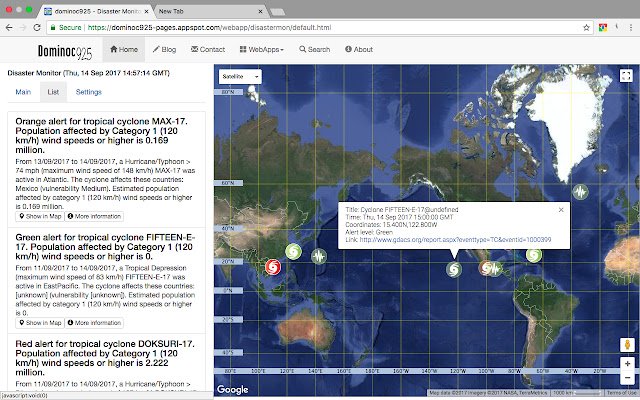Click the green cyclone marker near Taiwan
The width and height of the screenshot is (640, 400).
pyautogui.click(x=293, y=251)
